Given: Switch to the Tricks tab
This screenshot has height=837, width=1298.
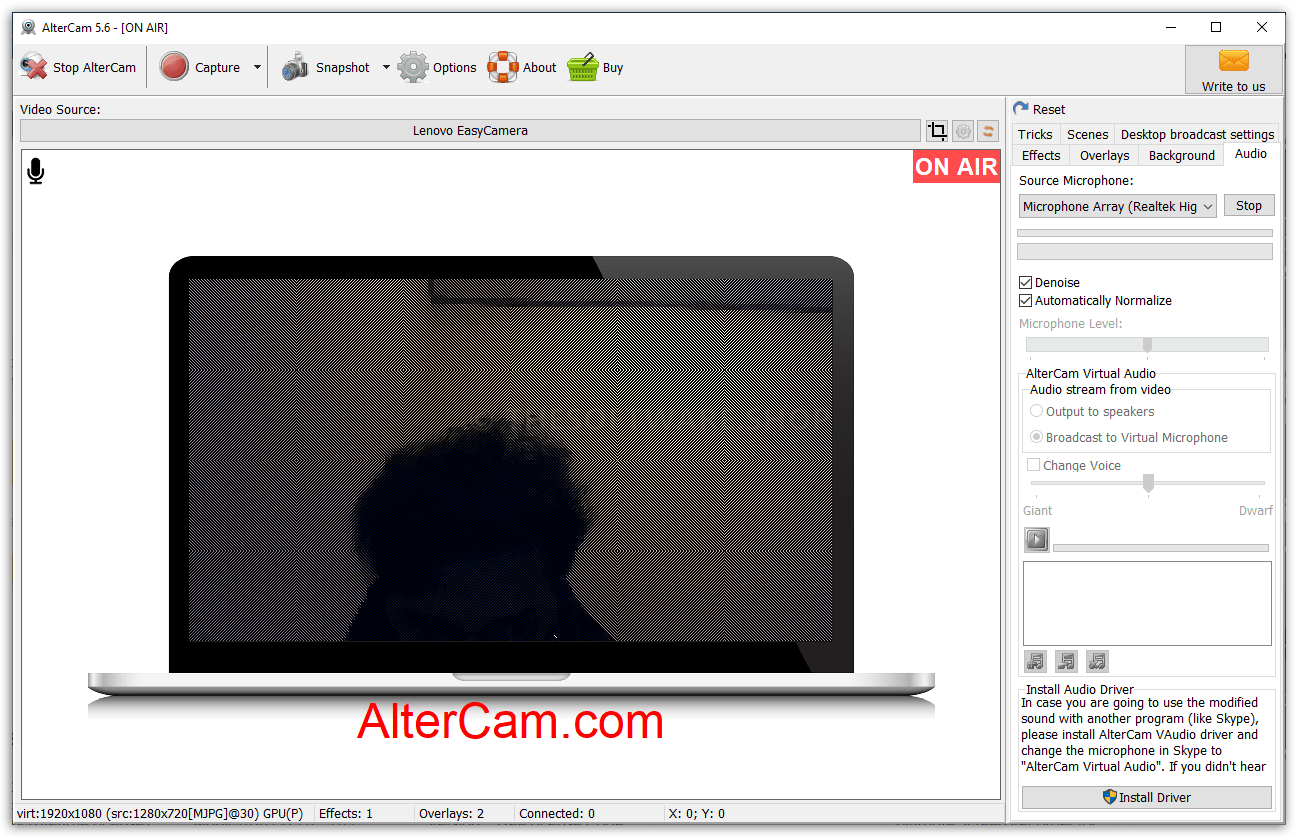Looking at the screenshot, I should [x=1035, y=134].
